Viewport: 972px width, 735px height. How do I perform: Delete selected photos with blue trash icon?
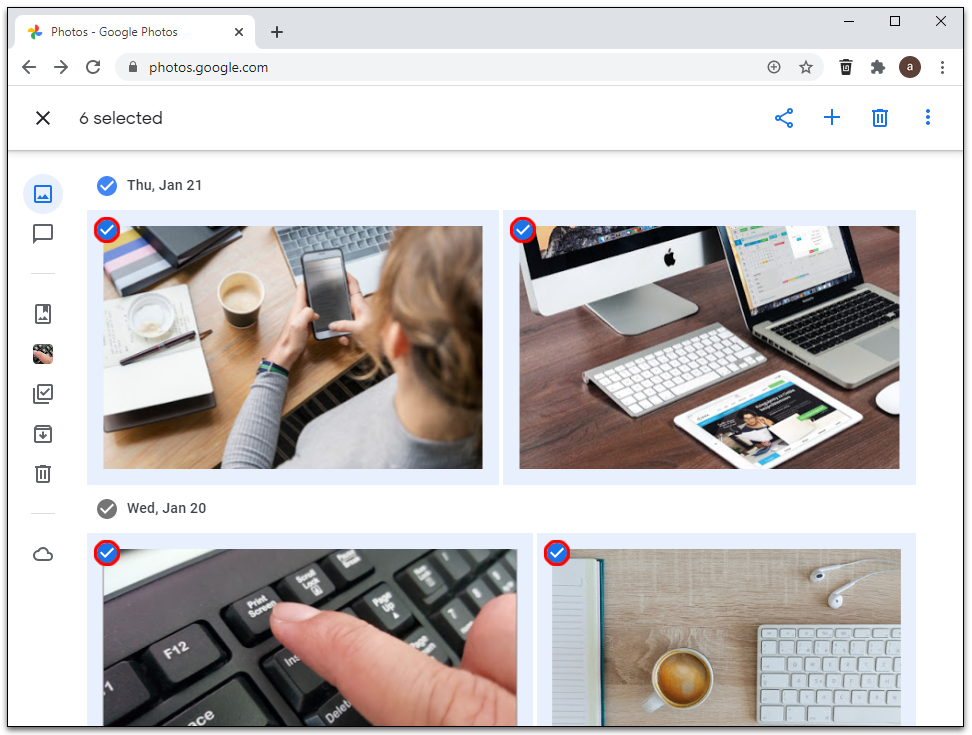pos(880,118)
